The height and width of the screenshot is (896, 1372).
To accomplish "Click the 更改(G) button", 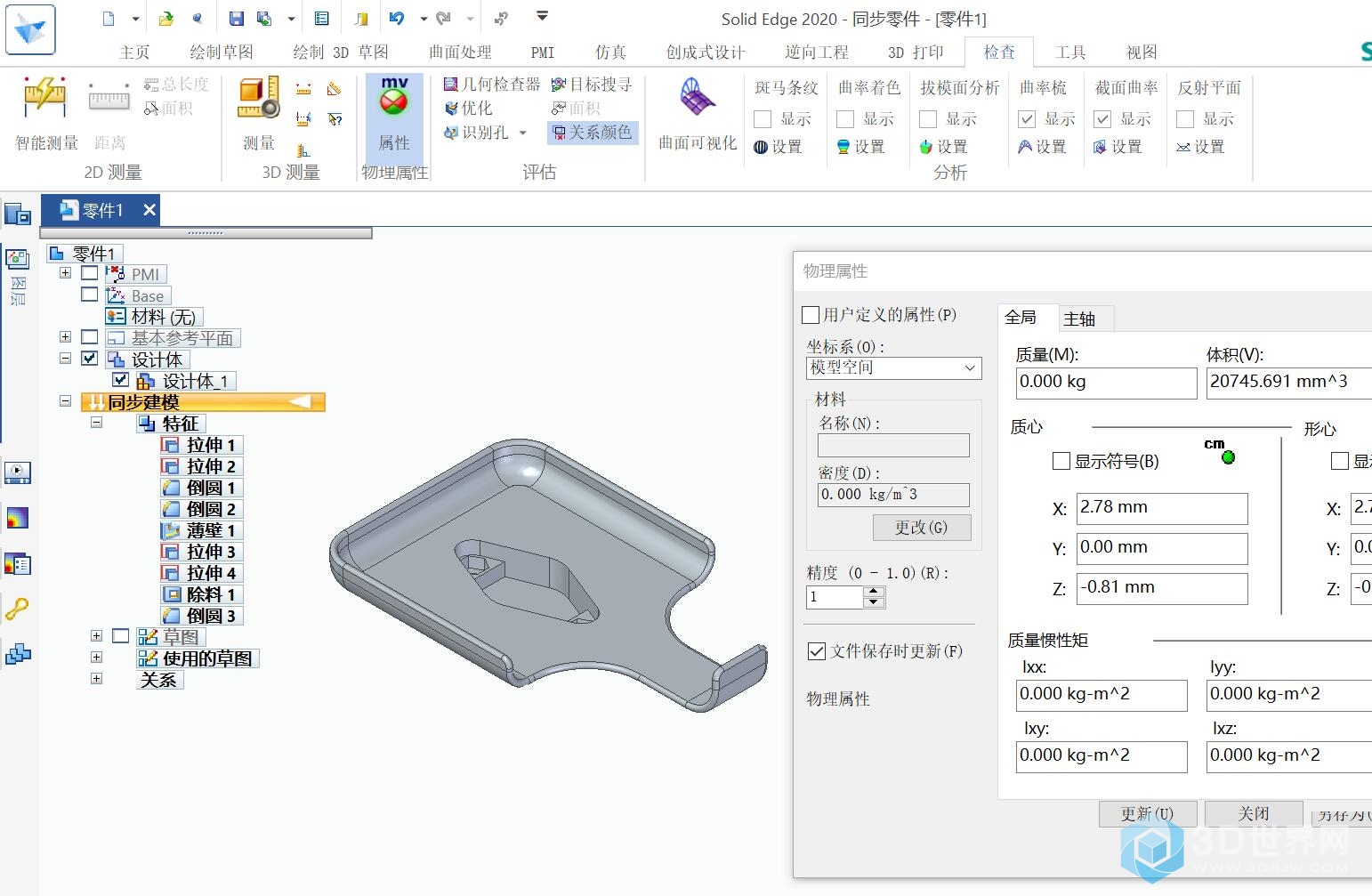I will point(921,528).
